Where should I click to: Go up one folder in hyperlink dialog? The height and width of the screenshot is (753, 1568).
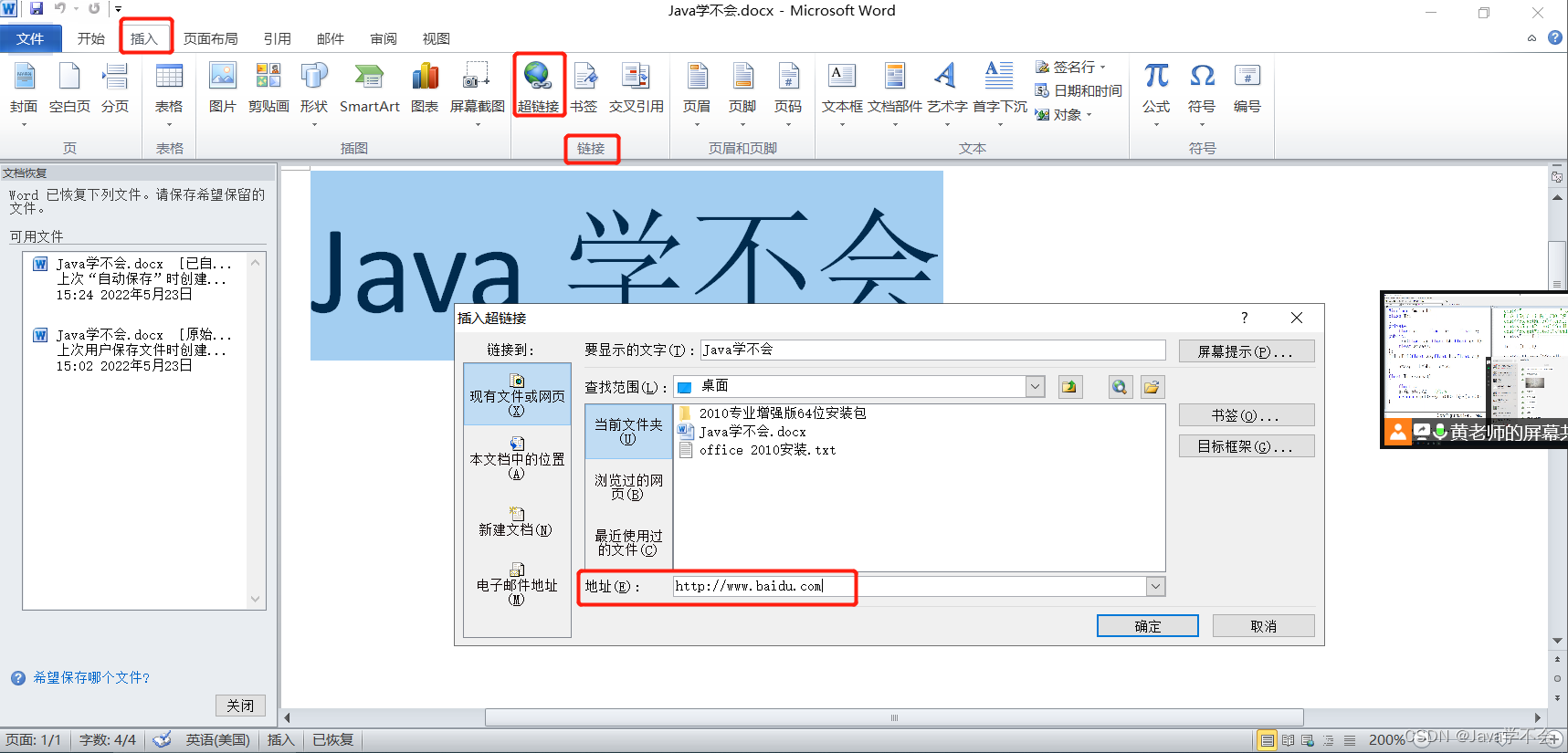click(1069, 387)
